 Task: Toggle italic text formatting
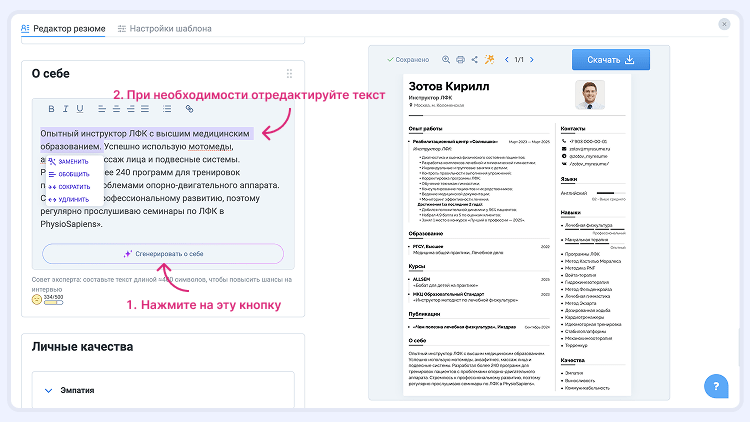click(x=66, y=108)
